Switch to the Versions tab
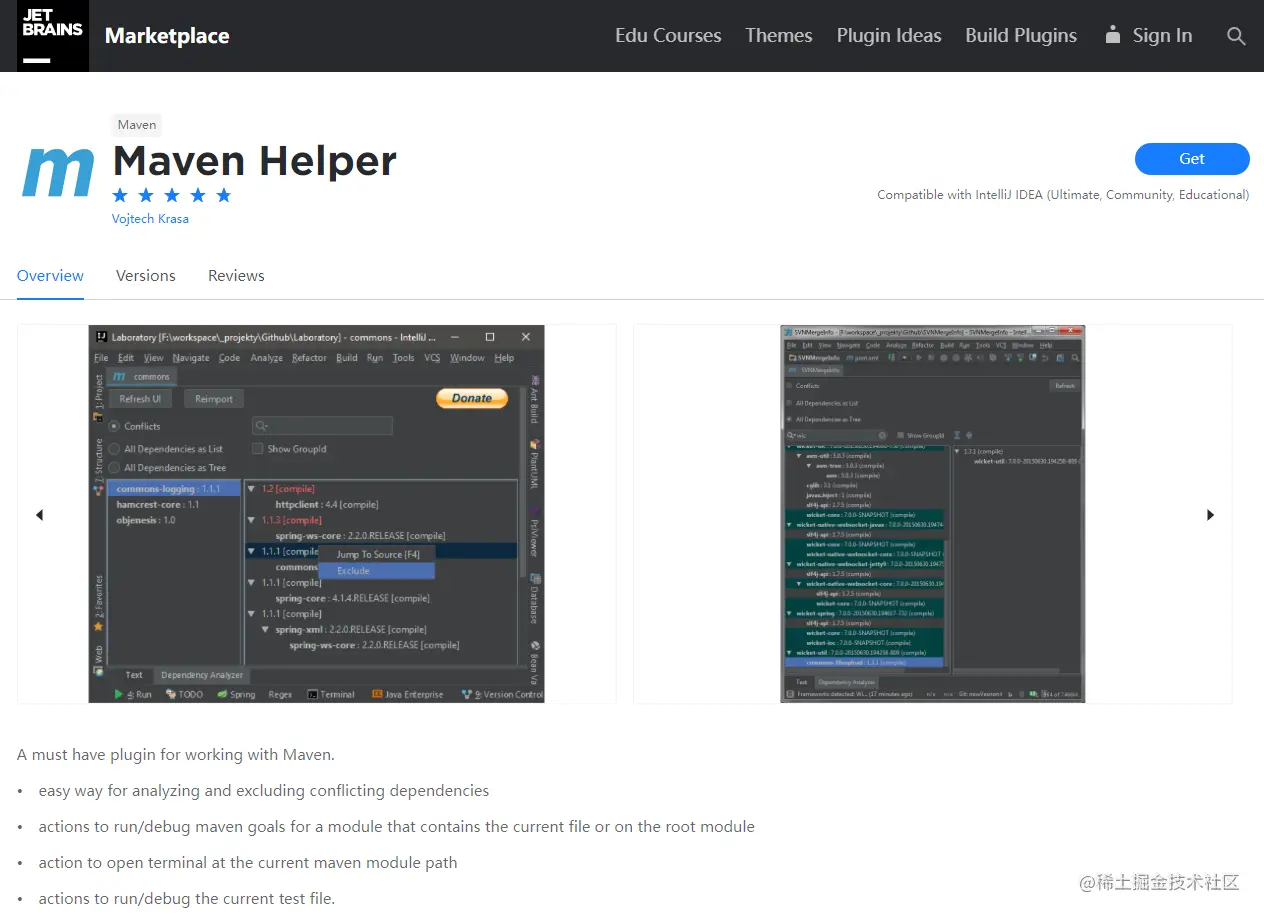Viewport: 1264px width, 917px height. [146, 276]
